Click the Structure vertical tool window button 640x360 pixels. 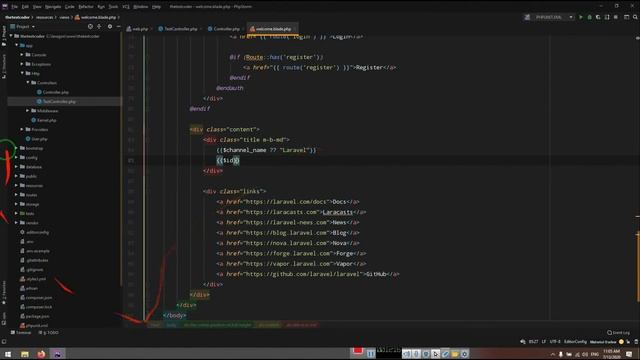4,66
